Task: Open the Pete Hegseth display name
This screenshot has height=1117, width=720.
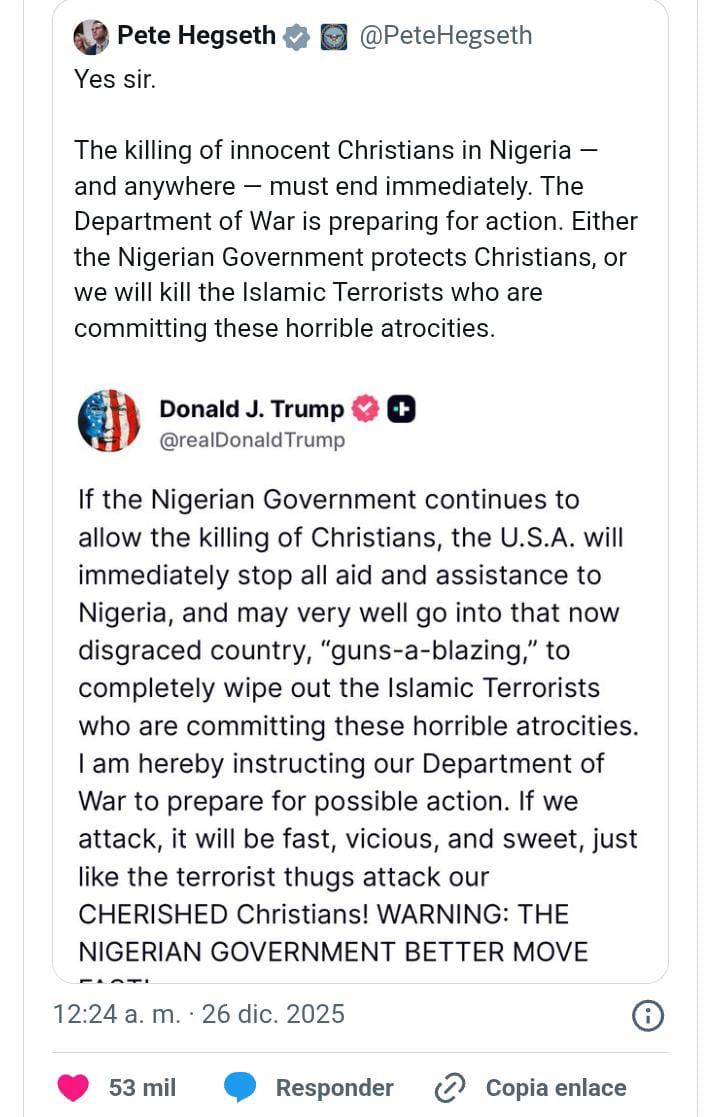Action: [196, 37]
